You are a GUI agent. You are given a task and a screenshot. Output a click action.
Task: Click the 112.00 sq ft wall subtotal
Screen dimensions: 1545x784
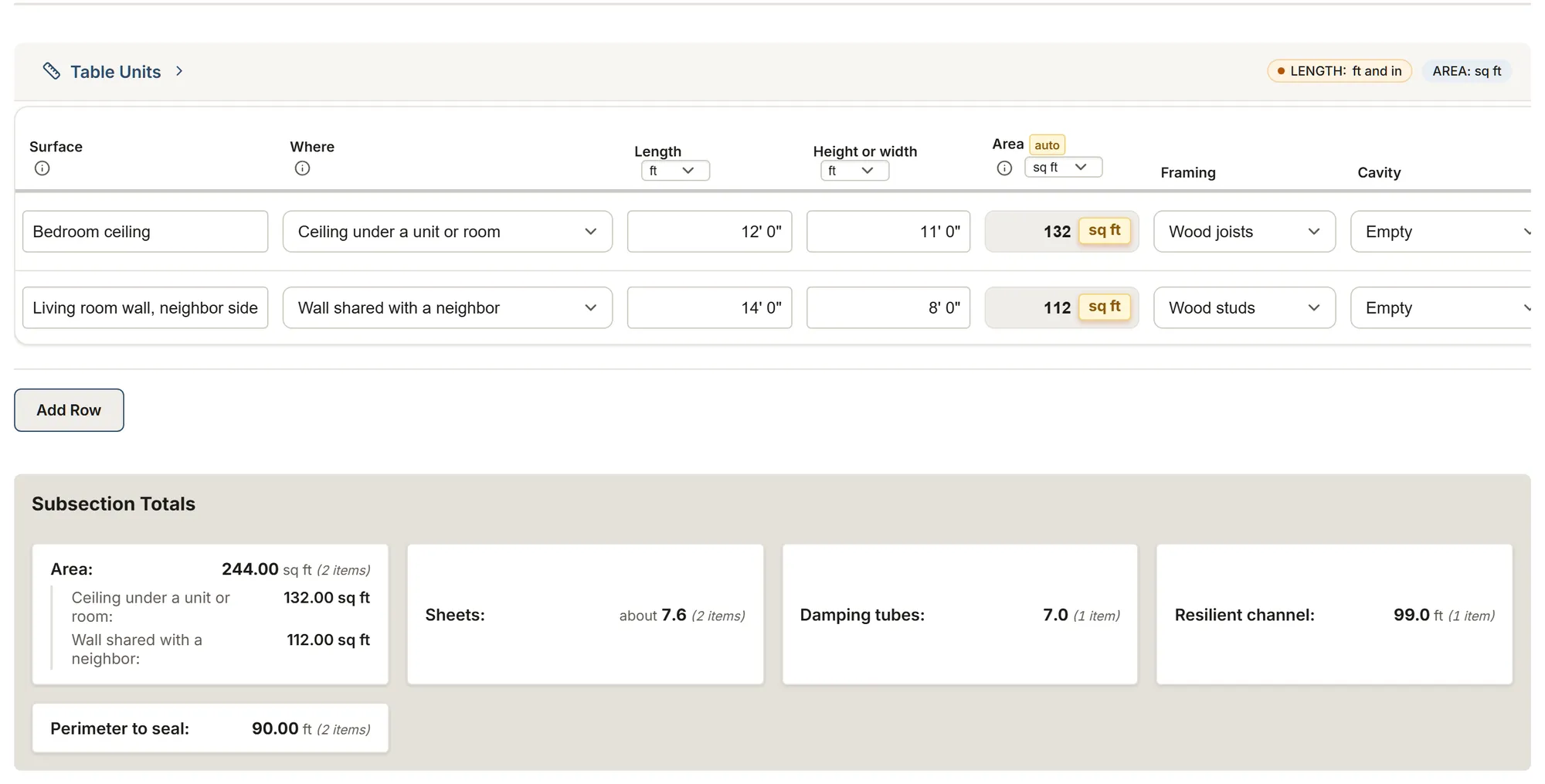[328, 640]
